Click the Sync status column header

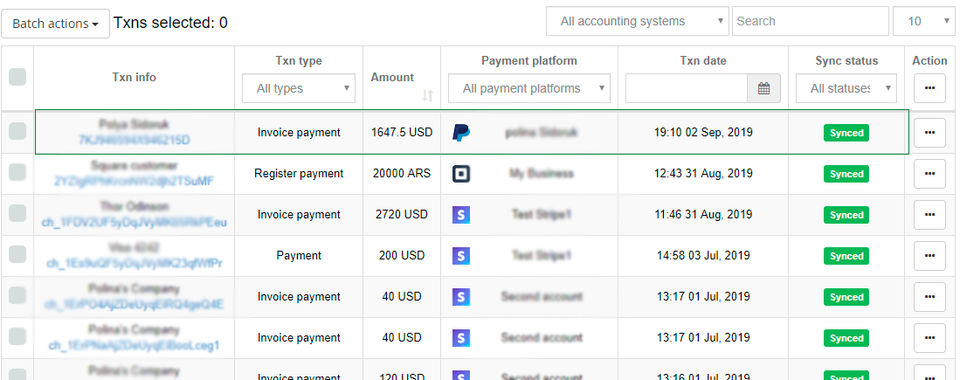pos(846,61)
